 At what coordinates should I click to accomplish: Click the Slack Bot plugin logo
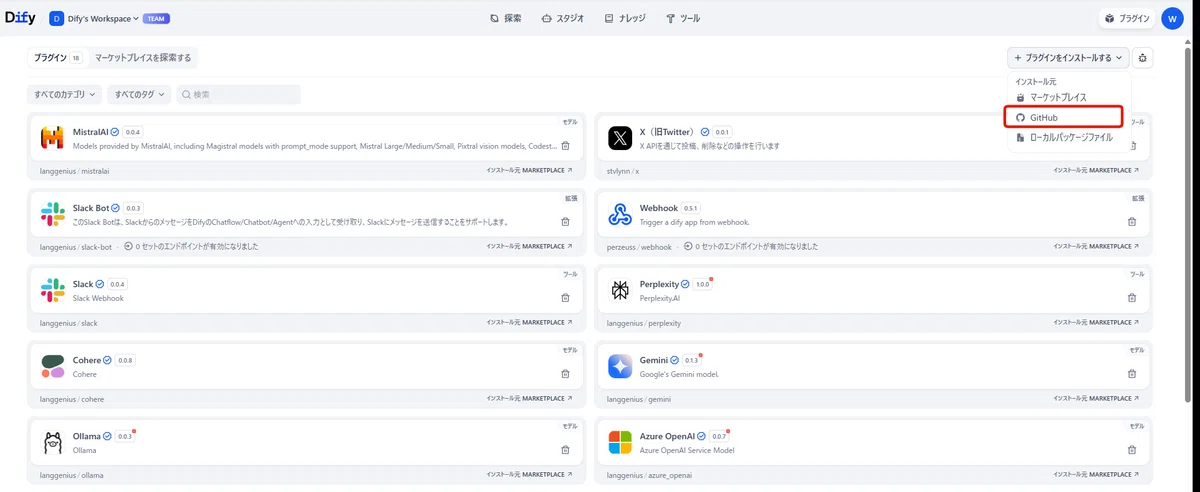[53, 214]
